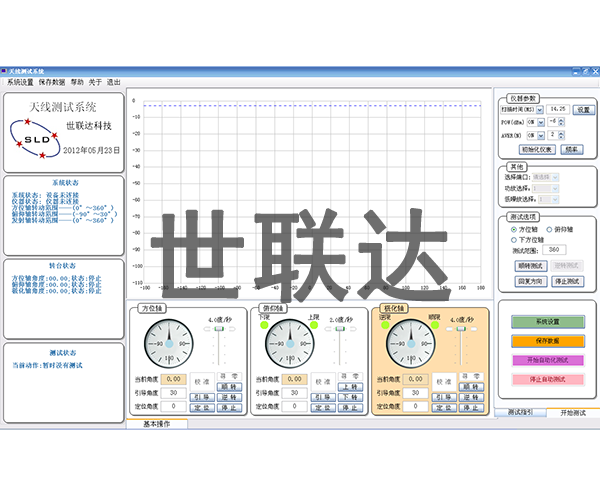Open the 扫描时间(MS) parameter dropdown
600x487 pixels.
point(540,110)
